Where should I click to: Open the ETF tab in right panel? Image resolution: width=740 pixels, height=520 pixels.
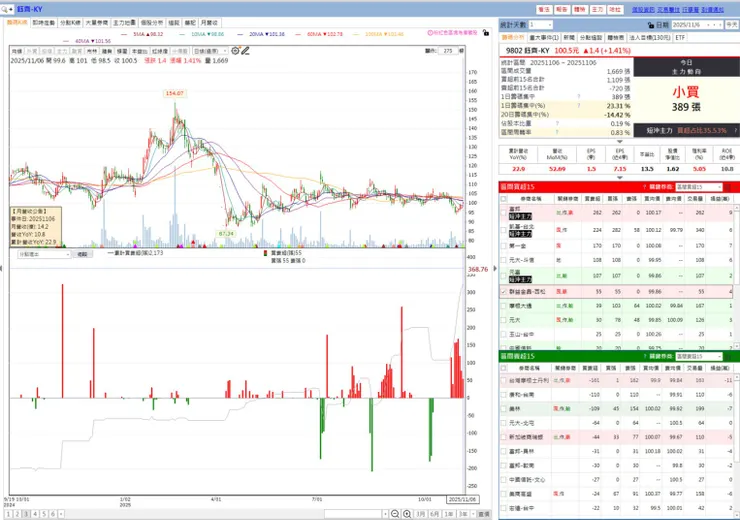coord(680,37)
